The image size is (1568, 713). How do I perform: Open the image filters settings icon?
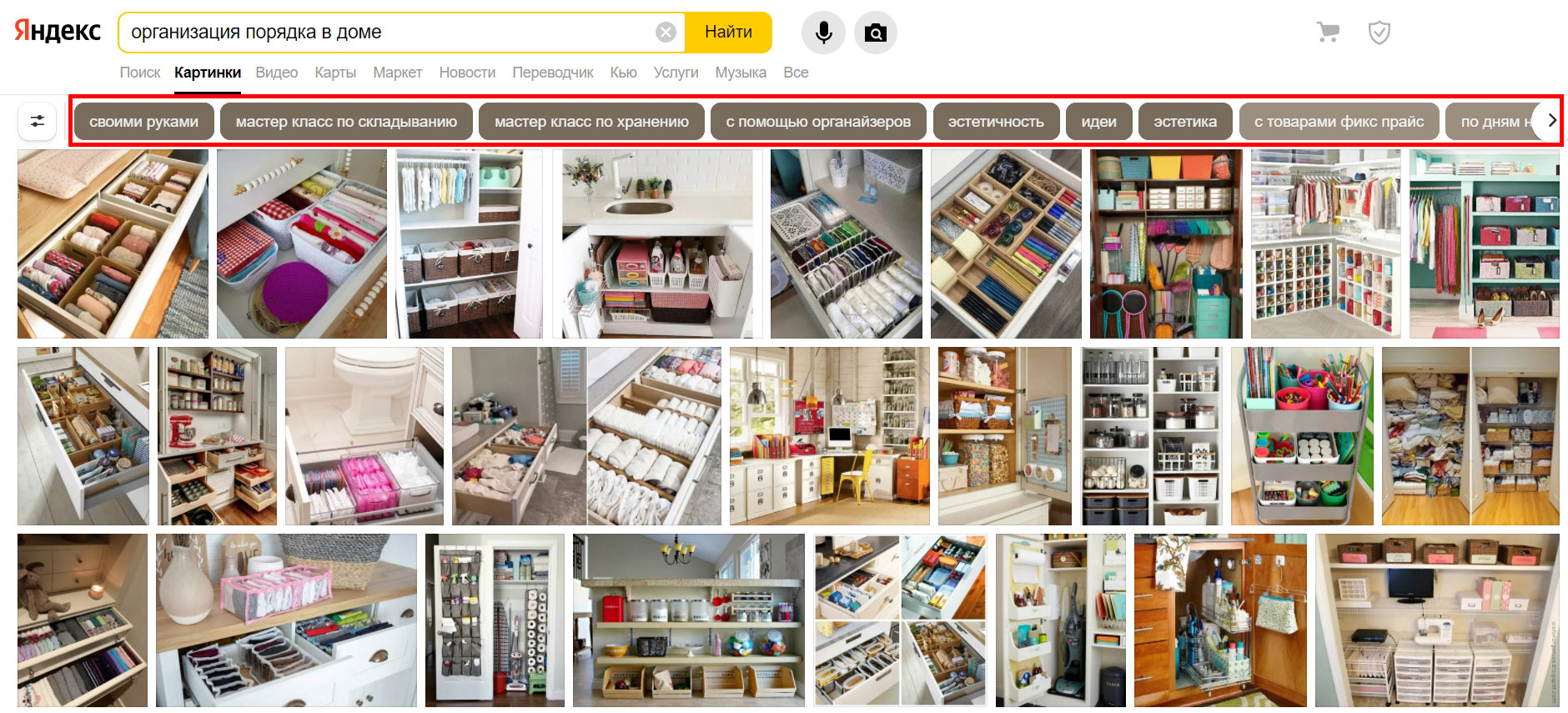click(38, 121)
